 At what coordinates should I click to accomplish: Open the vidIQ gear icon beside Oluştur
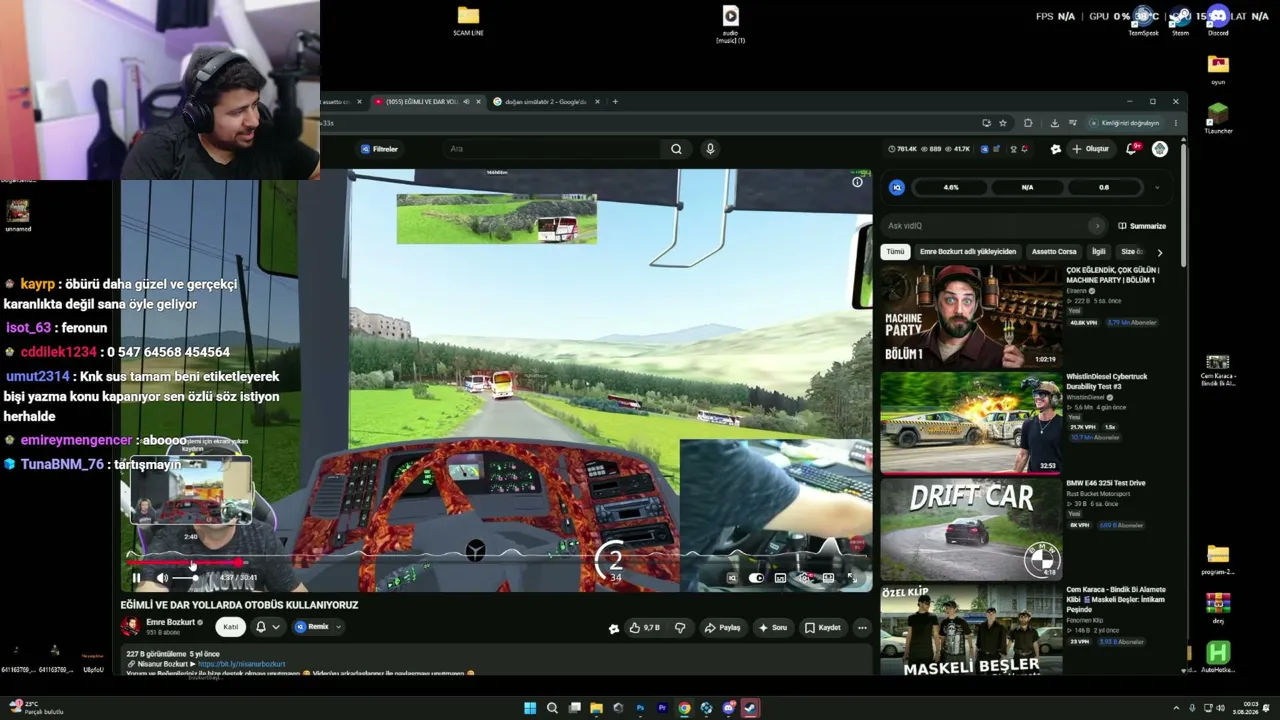(1055, 149)
